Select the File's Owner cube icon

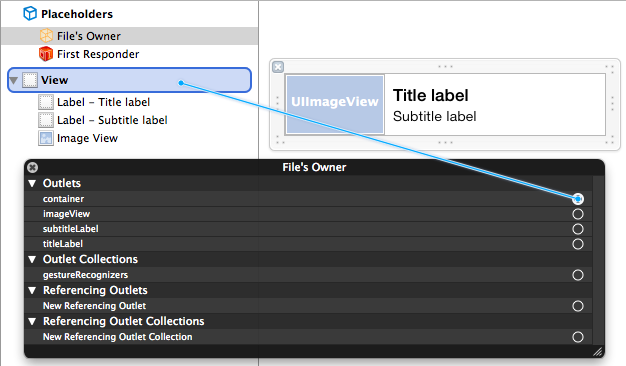point(46,36)
